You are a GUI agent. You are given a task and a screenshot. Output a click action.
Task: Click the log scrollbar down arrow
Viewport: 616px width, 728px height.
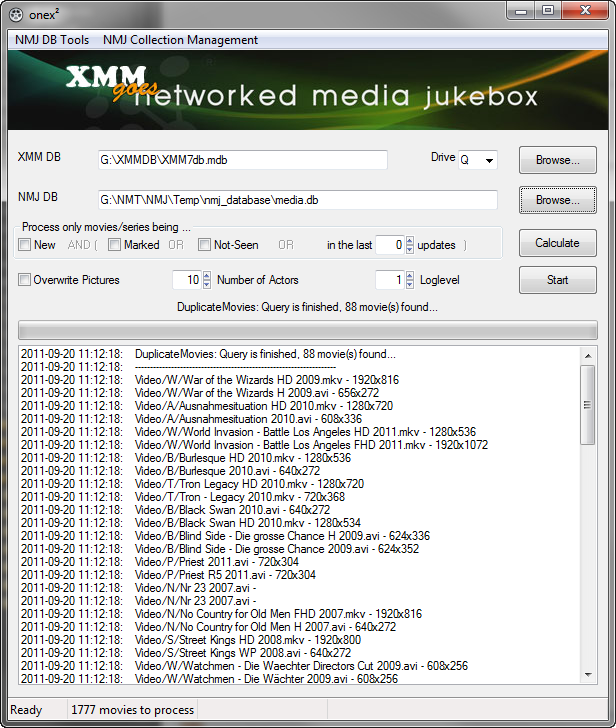coord(588,675)
